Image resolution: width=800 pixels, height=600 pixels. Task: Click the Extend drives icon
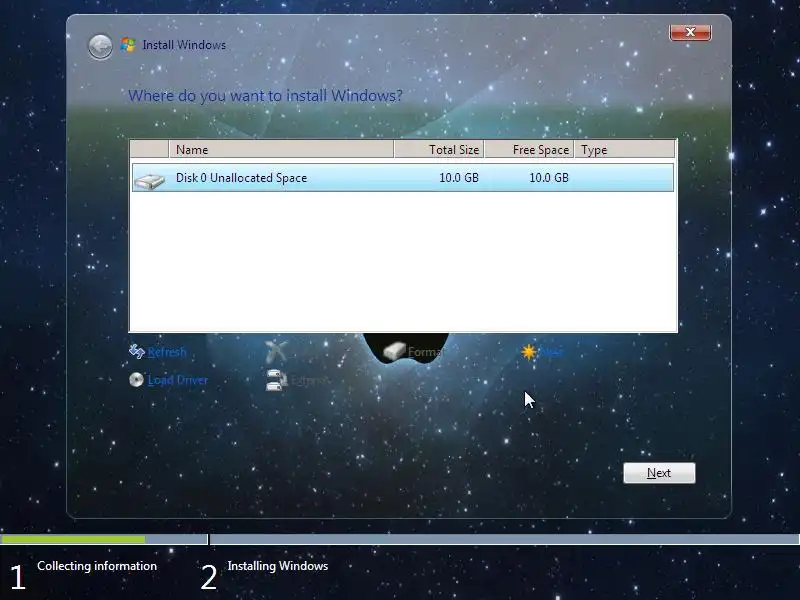click(x=276, y=380)
